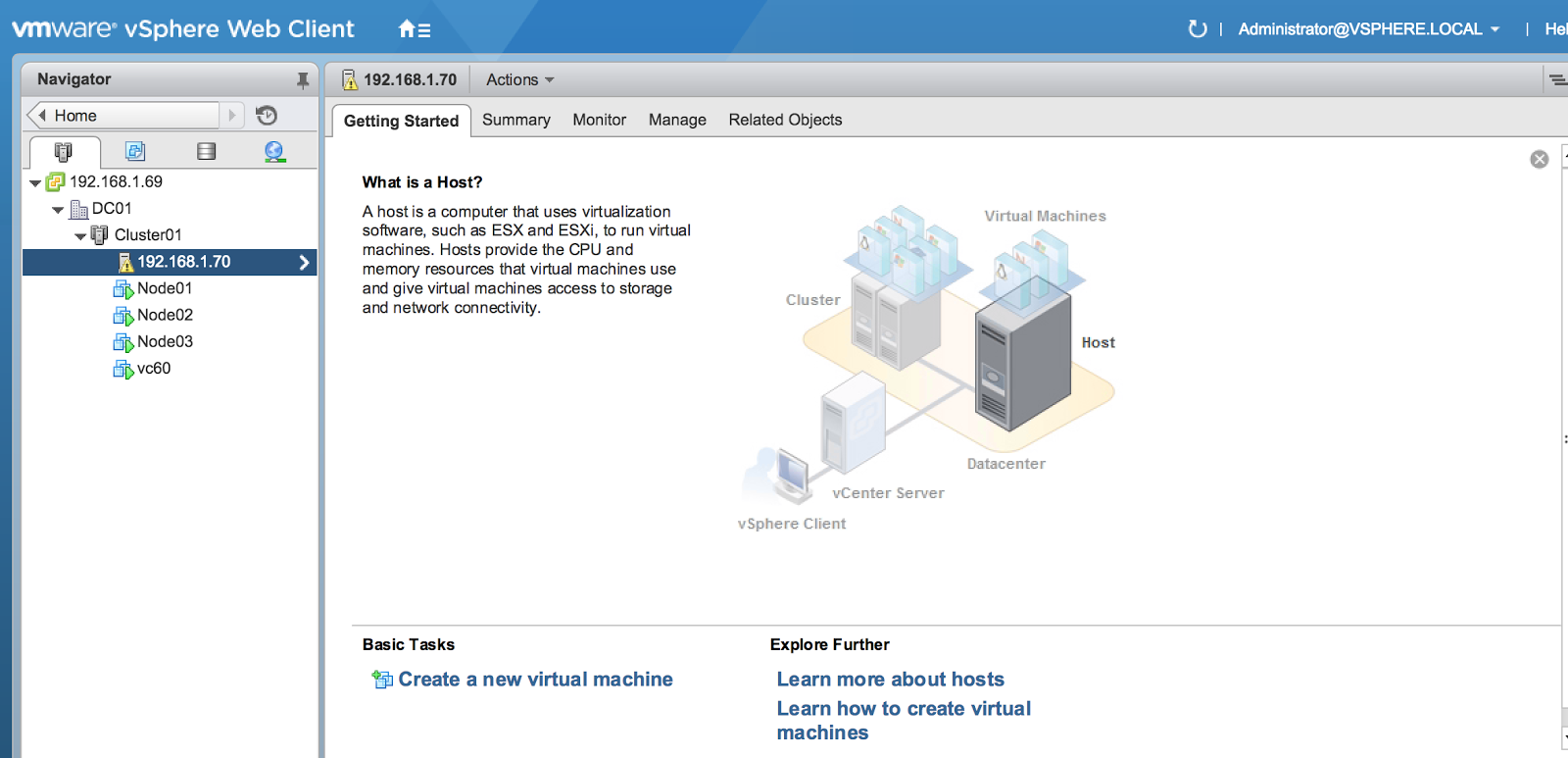This screenshot has height=758, width=1568.
Task: Open Learn how to create virtual machines
Action: [904, 721]
